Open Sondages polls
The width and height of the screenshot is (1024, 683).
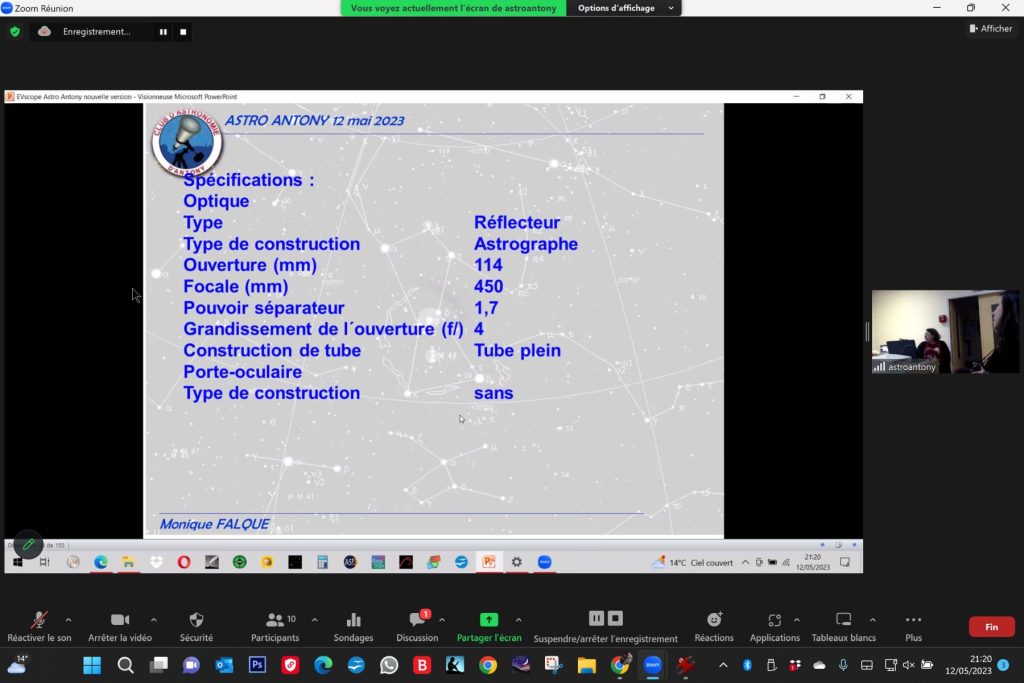353,626
